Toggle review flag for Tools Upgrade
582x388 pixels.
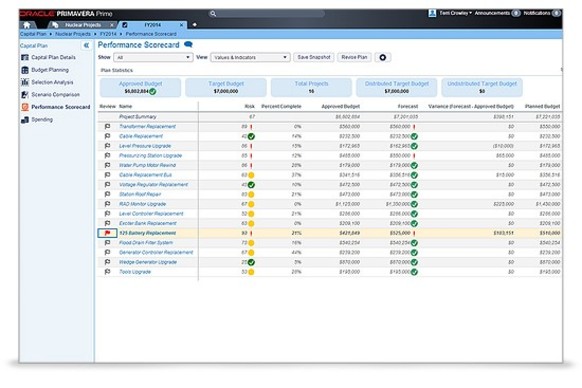[x=107, y=272]
